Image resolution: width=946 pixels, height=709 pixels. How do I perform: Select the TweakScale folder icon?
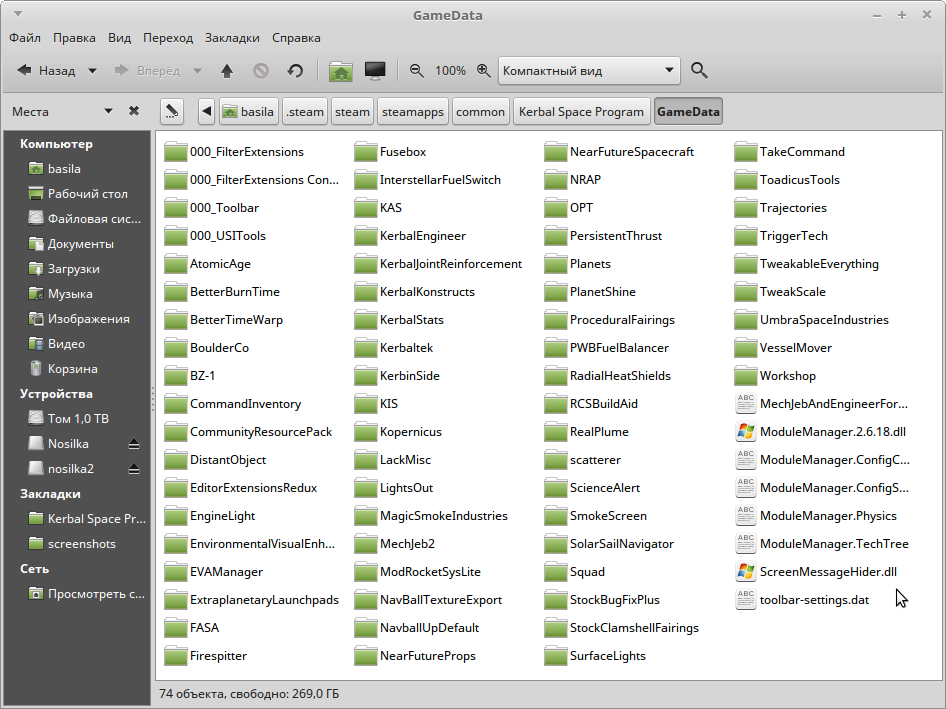746,291
